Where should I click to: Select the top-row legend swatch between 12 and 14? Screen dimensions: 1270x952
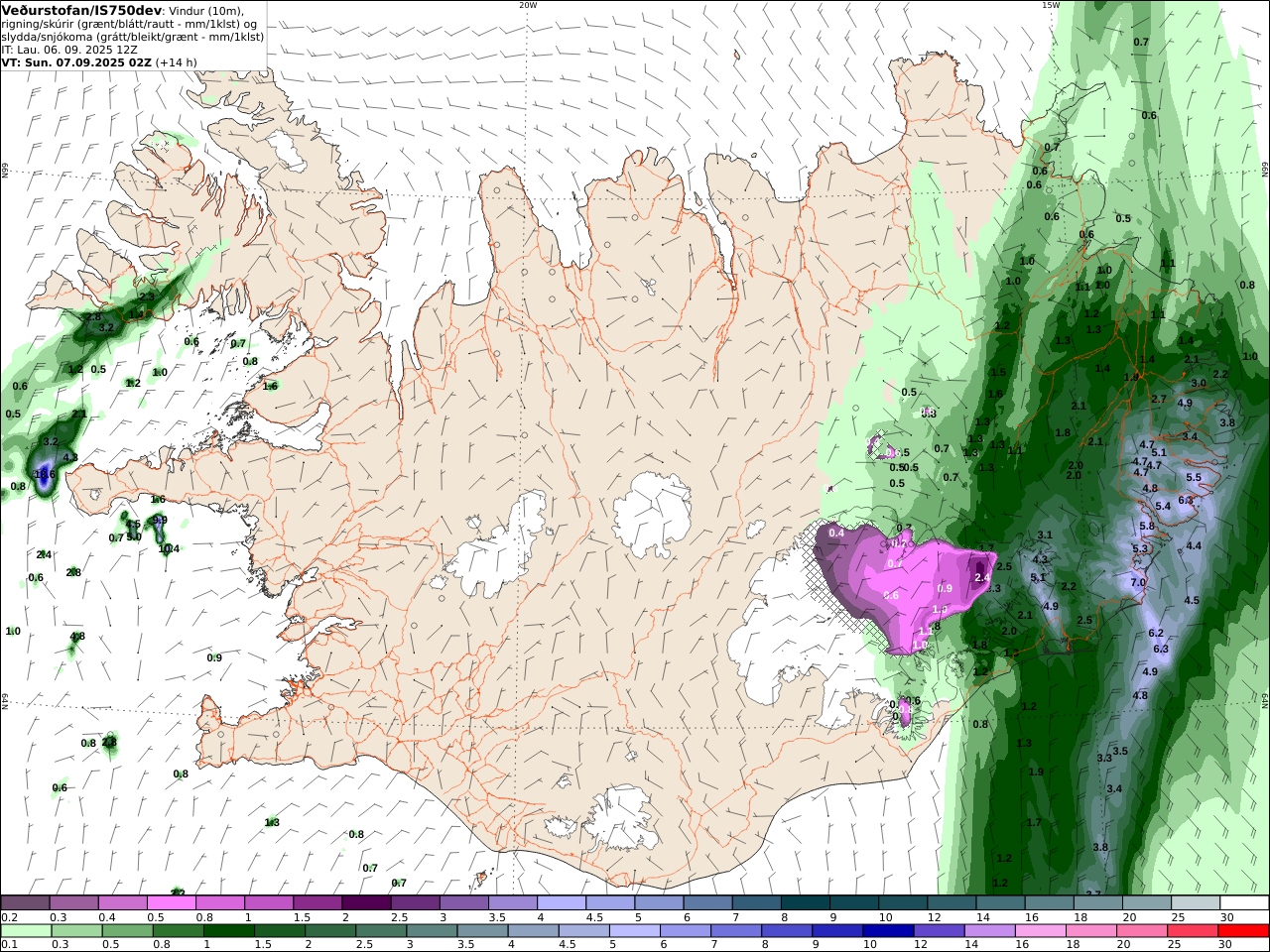(952, 903)
